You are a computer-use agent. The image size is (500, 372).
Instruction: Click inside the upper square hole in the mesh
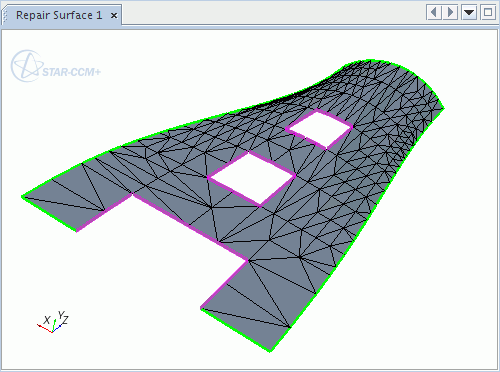pyautogui.click(x=319, y=128)
